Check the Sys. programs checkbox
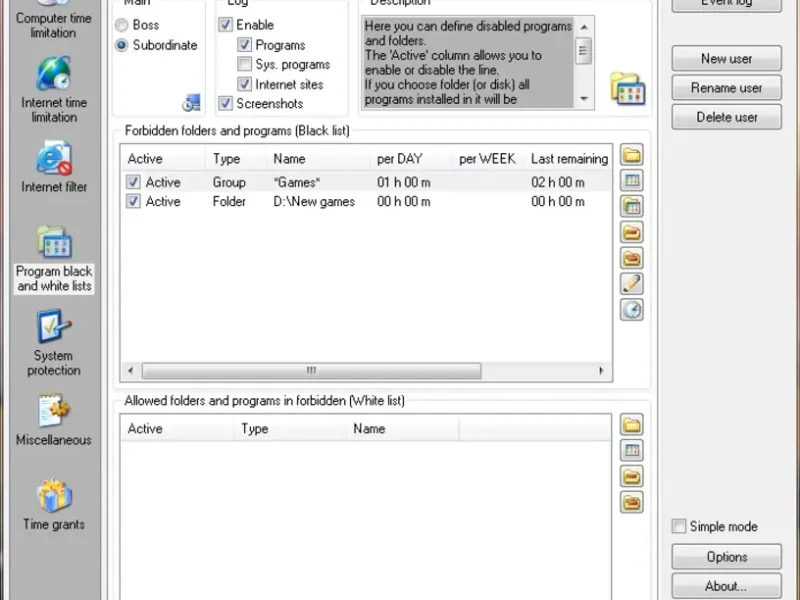Viewport: 800px width, 600px height. [x=244, y=64]
